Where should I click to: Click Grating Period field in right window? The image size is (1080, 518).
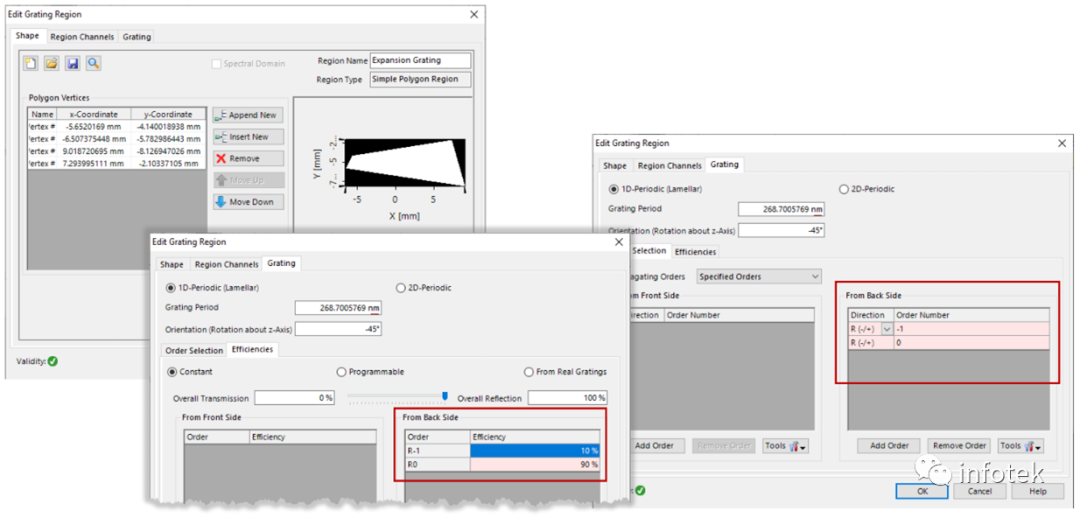(781, 209)
